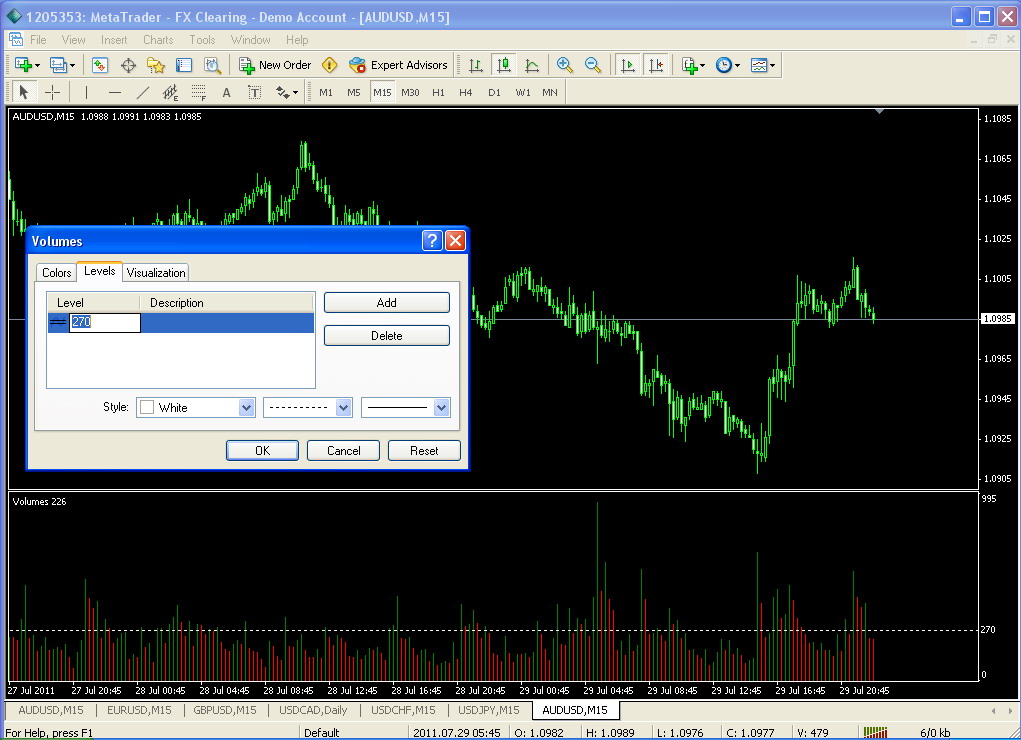Click the dialog help question-mark button
Viewport: 1021px width, 740px height.
pos(432,240)
